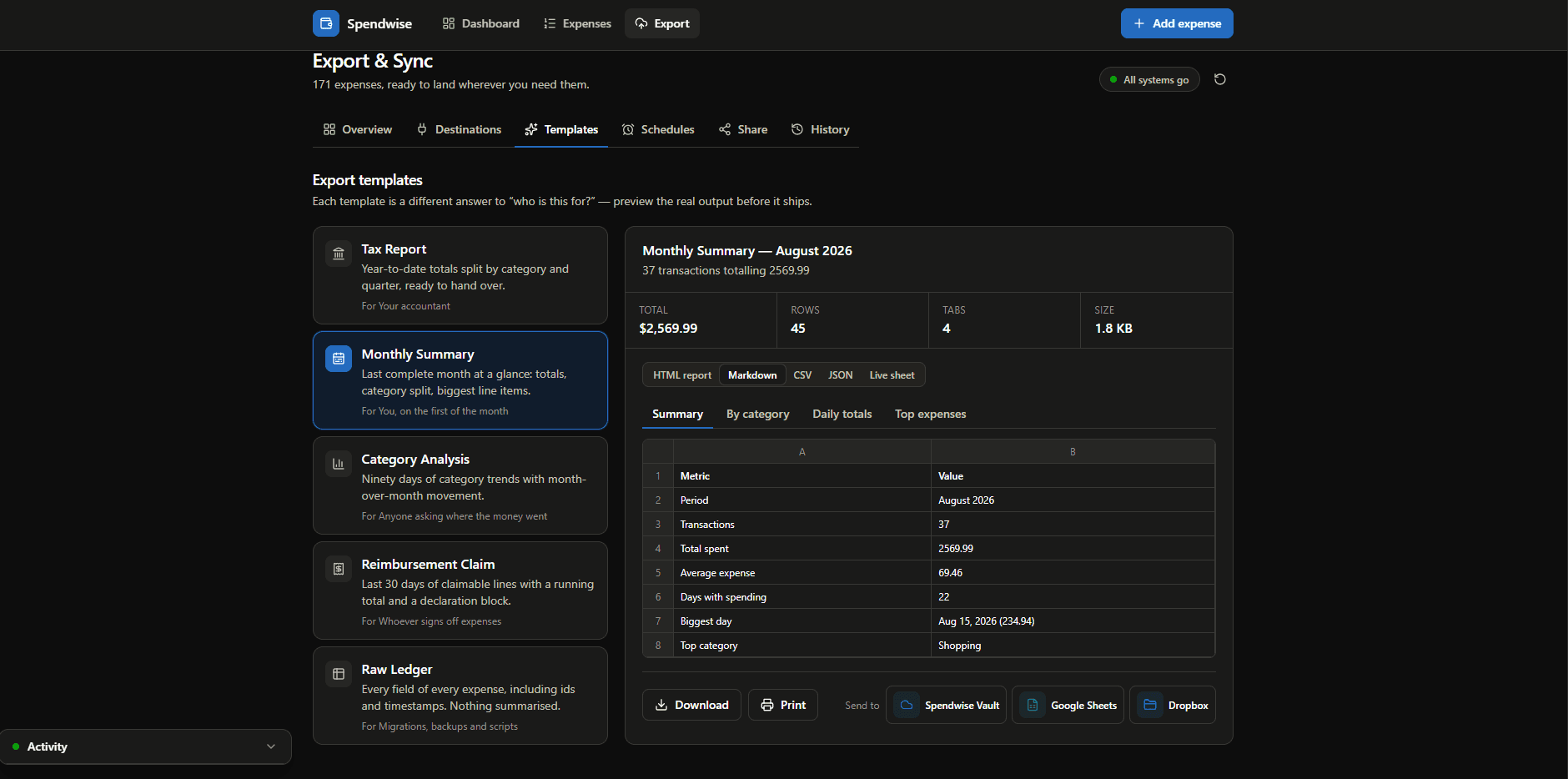Click the printer icon
The height and width of the screenshot is (779, 1568).
(x=767, y=705)
